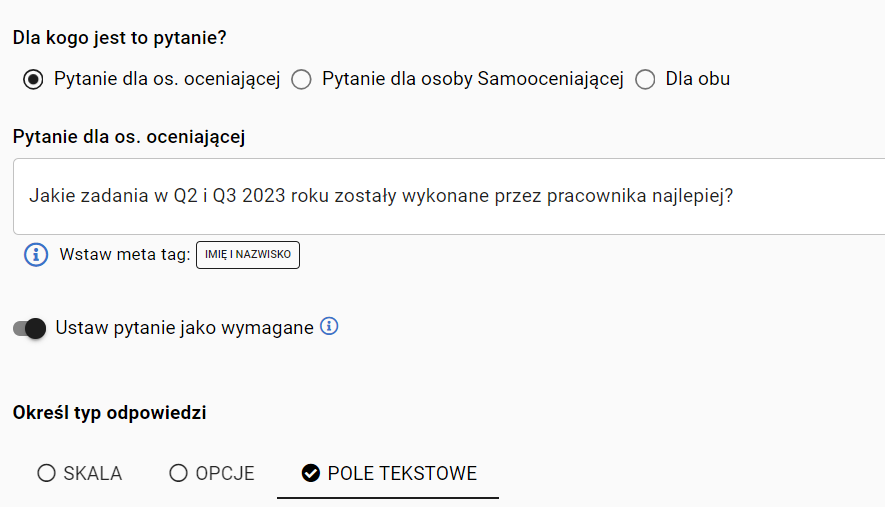Click the bold "Pytanie dla os. oceniającej" field heading
The image size is (885, 507).
(129, 137)
